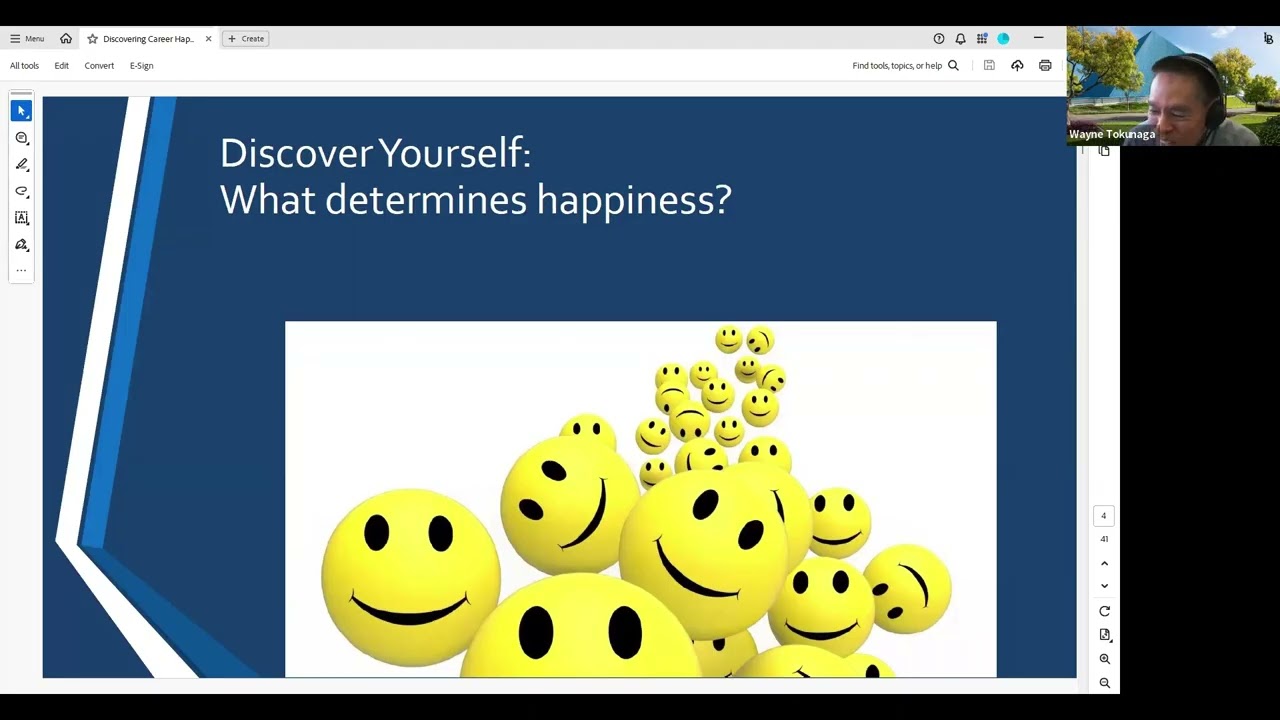The image size is (1280, 720).
Task: Select the Add text box tool
Action: pyautogui.click(x=21, y=218)
